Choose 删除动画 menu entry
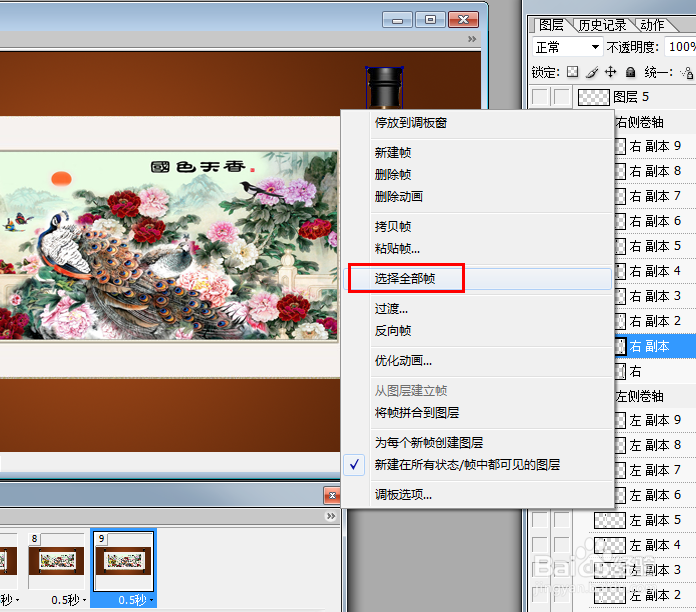This screenshot has width=696, height=612. tap(478, 197)
